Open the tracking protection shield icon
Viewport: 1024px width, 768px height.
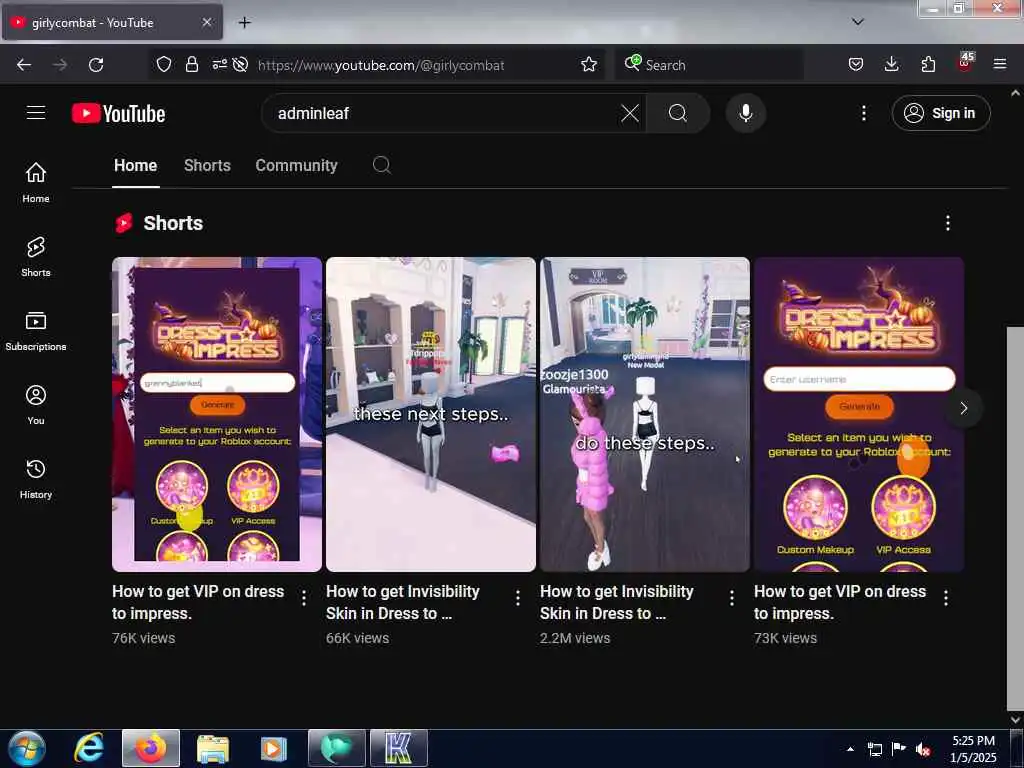click(164, 65)
